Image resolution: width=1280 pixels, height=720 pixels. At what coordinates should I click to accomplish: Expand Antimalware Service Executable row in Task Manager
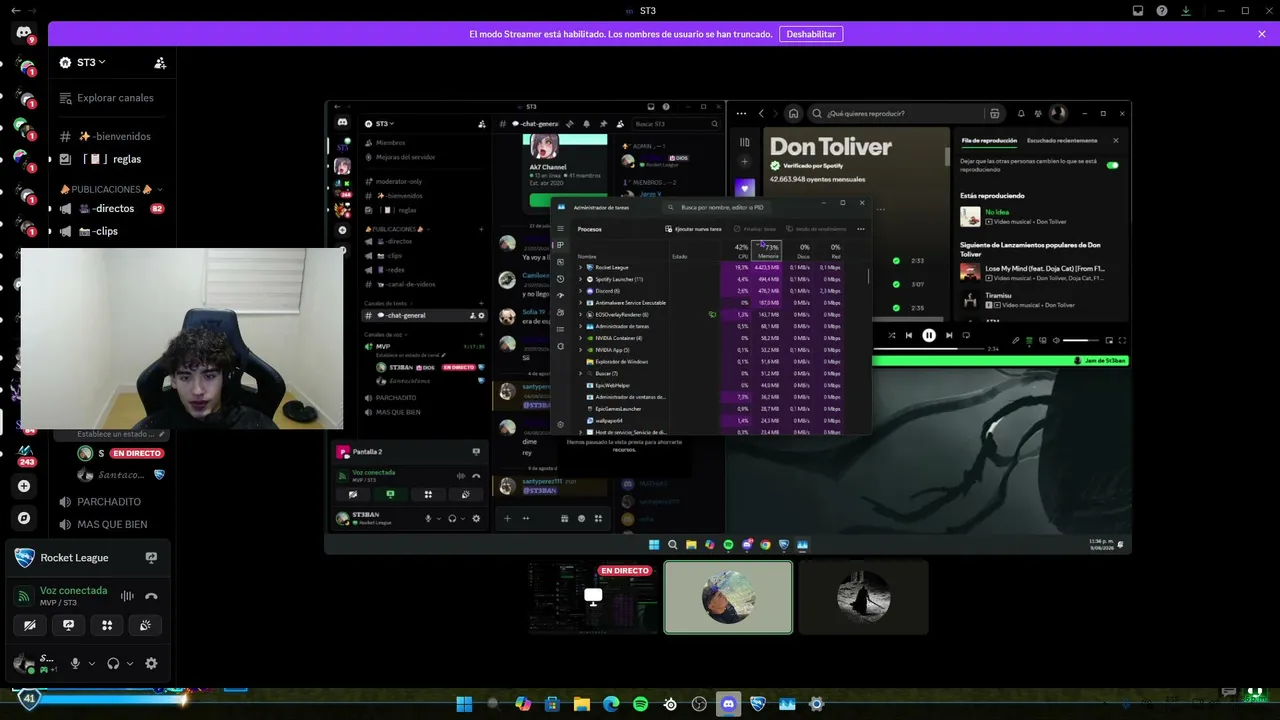tap(580, 303)
